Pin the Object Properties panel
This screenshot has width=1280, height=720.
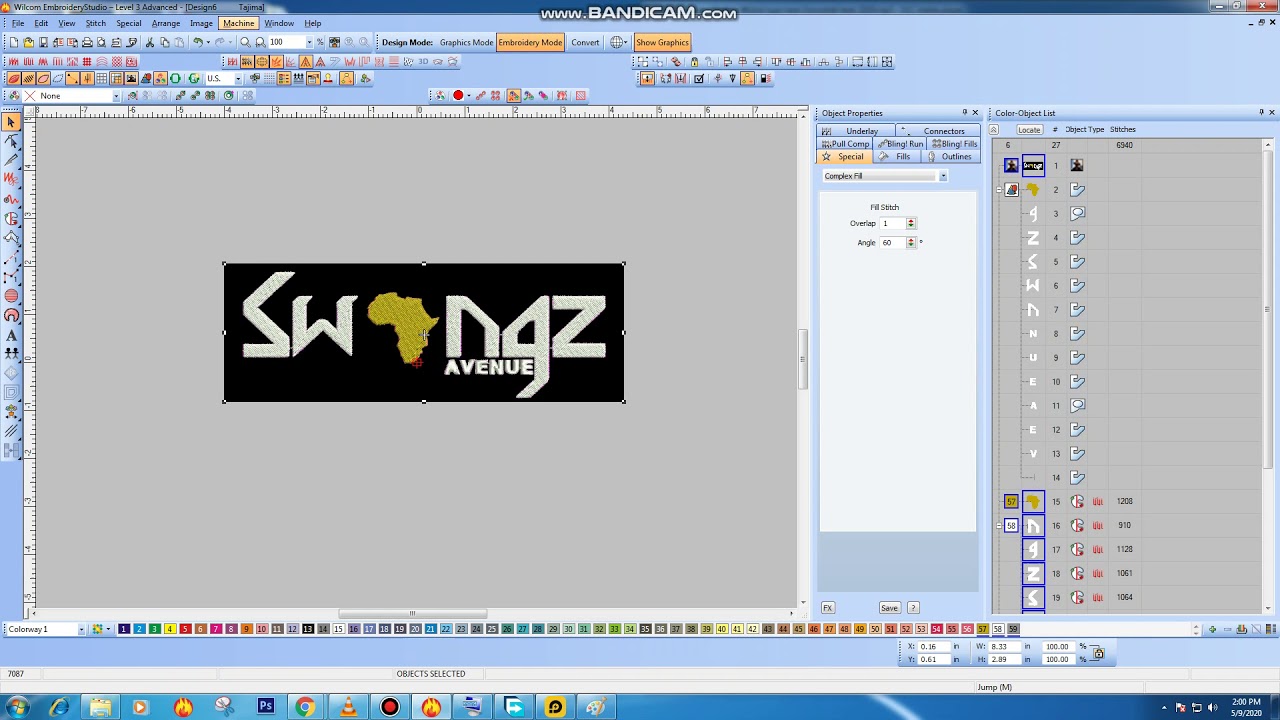964,112
